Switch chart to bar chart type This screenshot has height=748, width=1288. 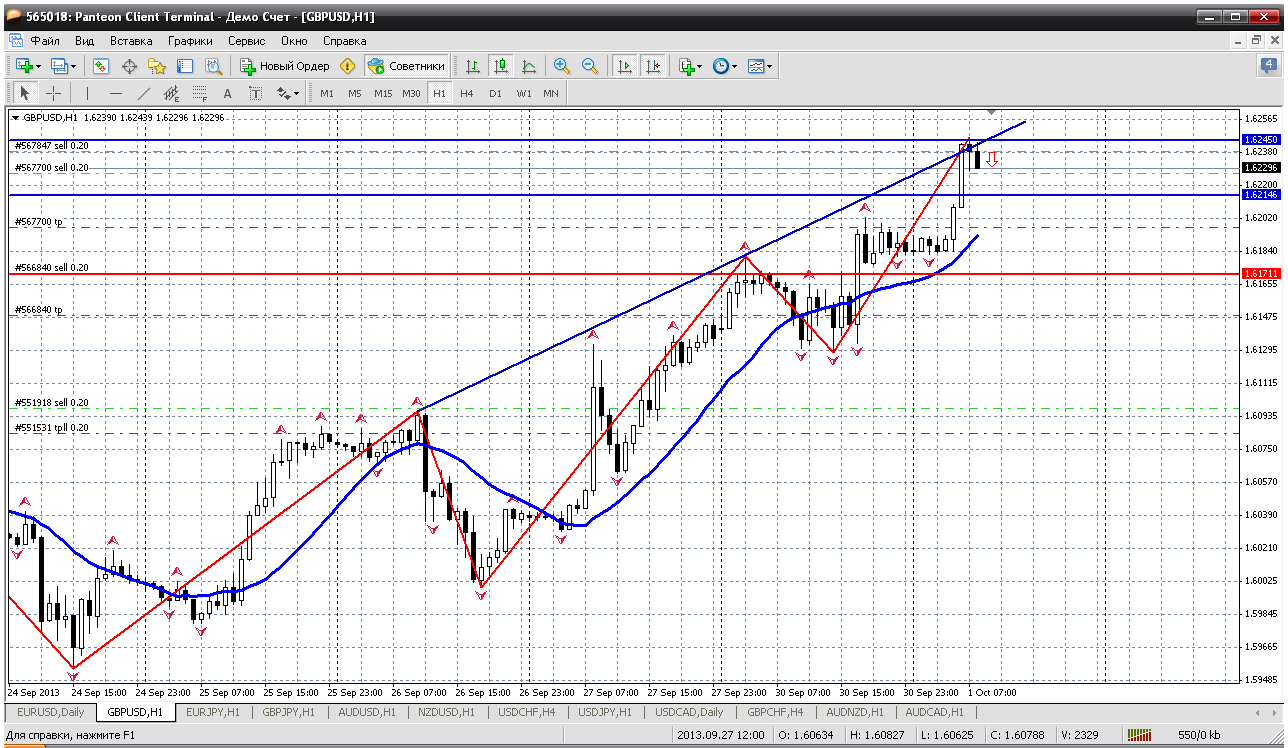tap(473, 66)
